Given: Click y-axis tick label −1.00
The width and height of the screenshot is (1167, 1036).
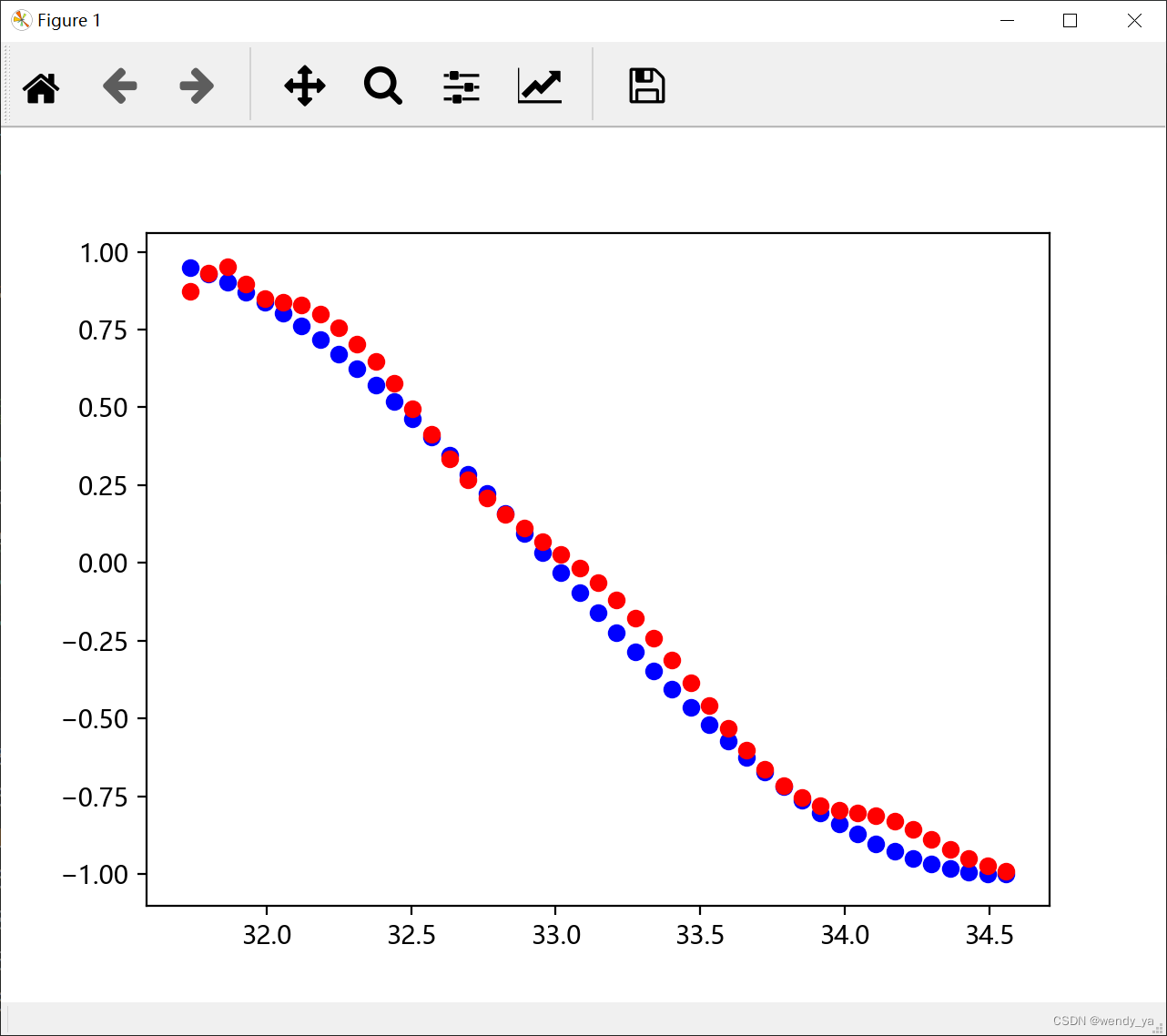Looking at the screenshot, I should point(96,875).
